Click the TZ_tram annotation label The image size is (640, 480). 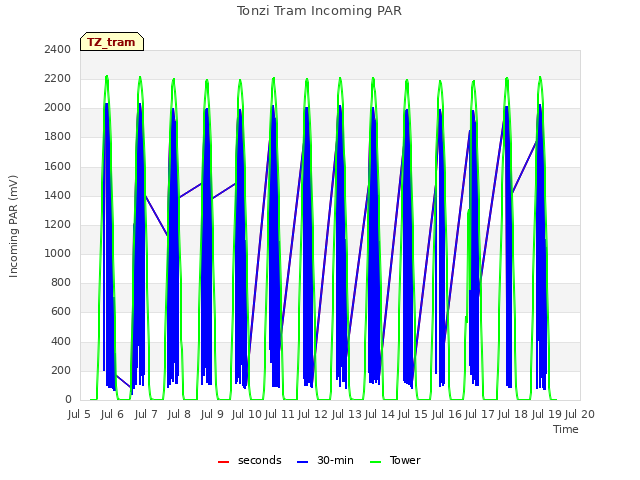pos(111,42)
